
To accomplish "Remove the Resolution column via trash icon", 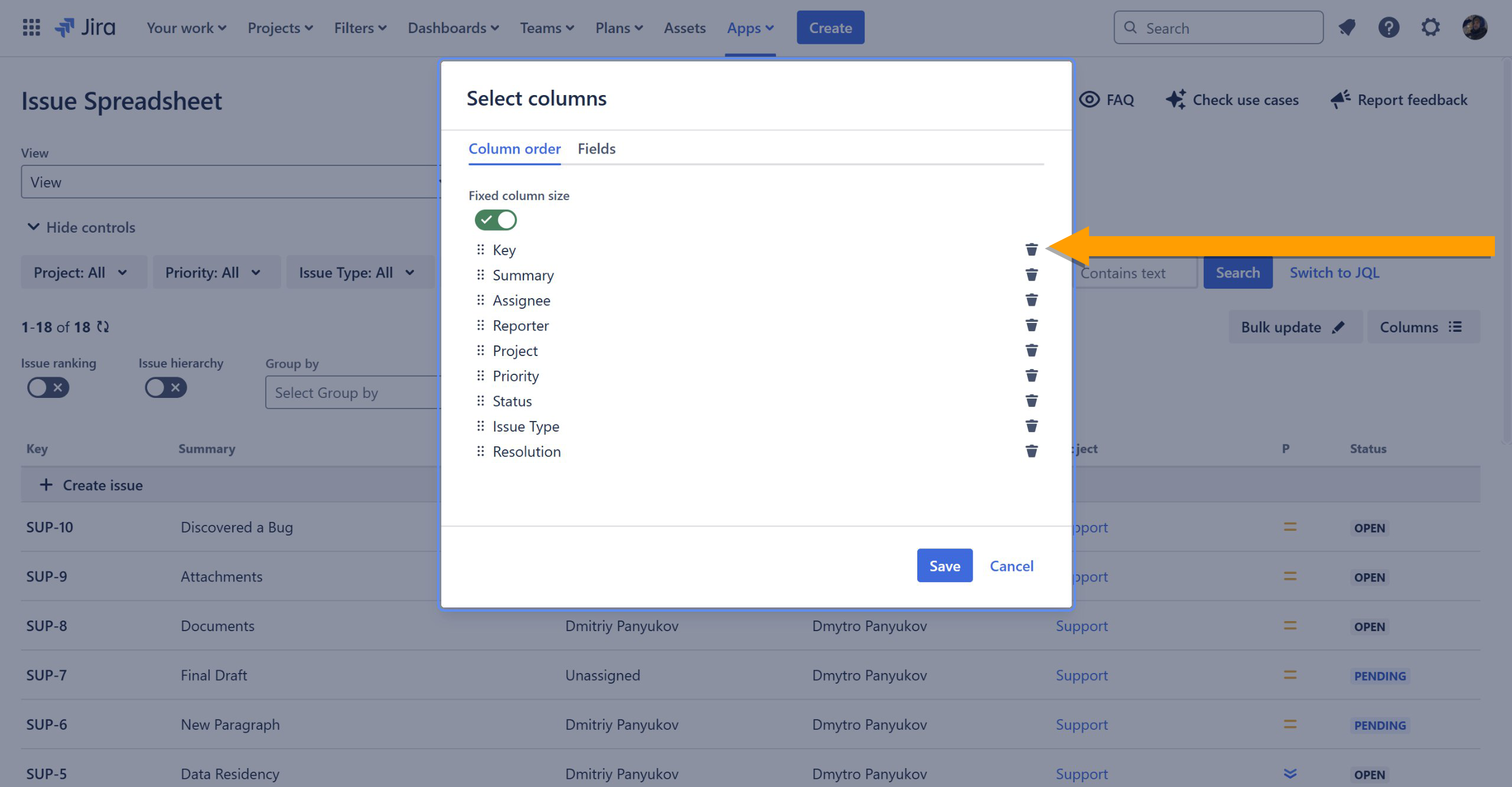I will point(1031,451).
